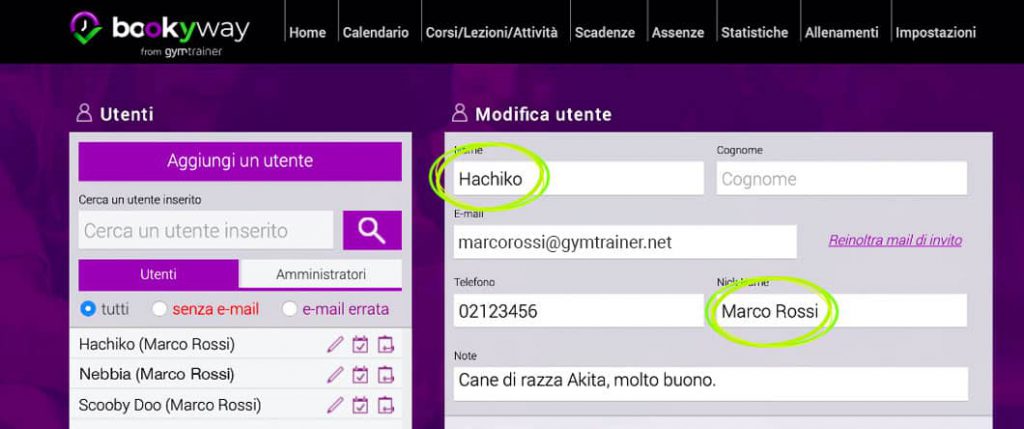Screen dimensions: 1024x429
Task: Click the "Aggiungi un utente" button
Action: pos(240,161)
